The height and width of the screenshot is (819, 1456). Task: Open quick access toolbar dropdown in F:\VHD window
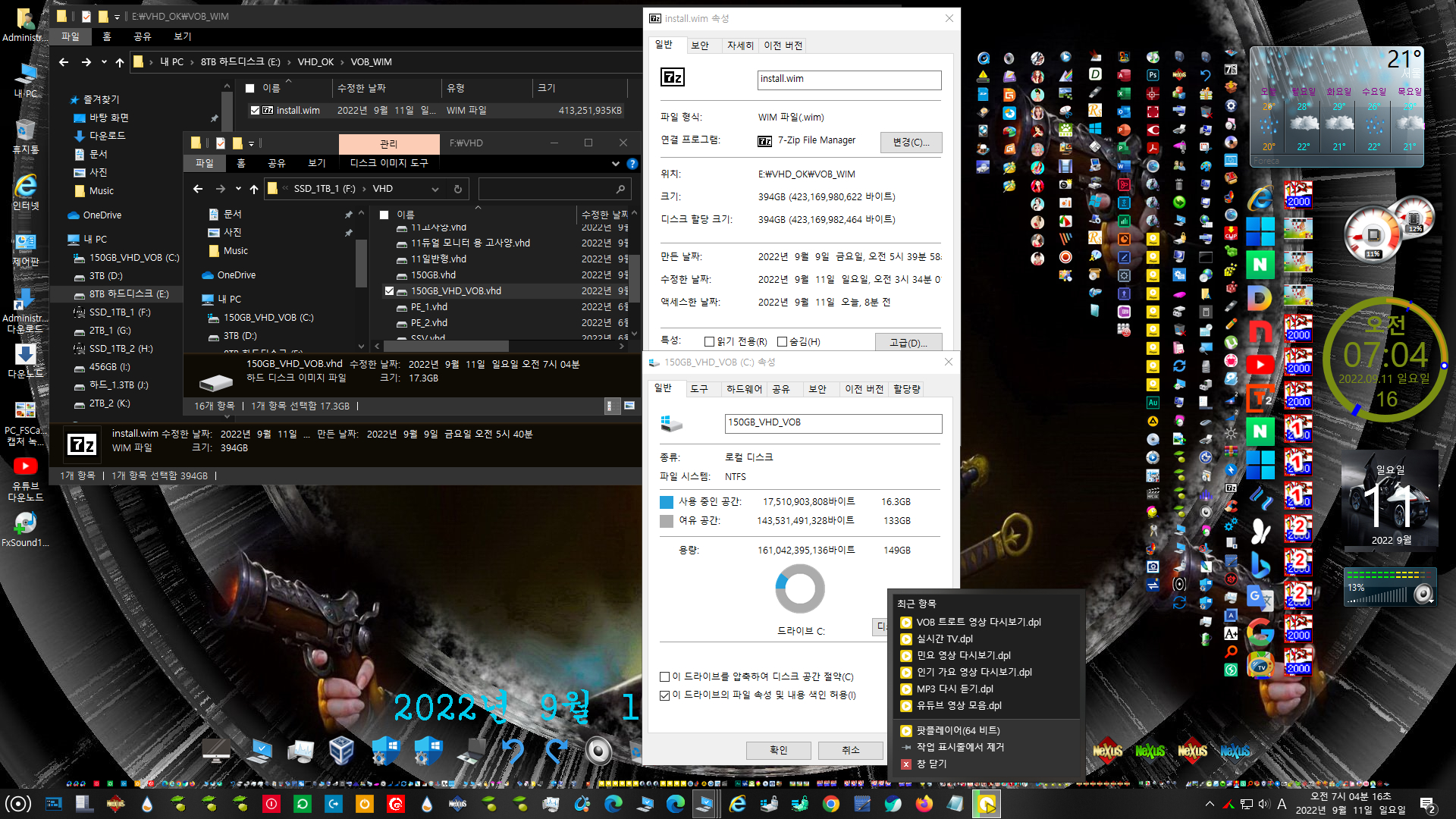251,143
